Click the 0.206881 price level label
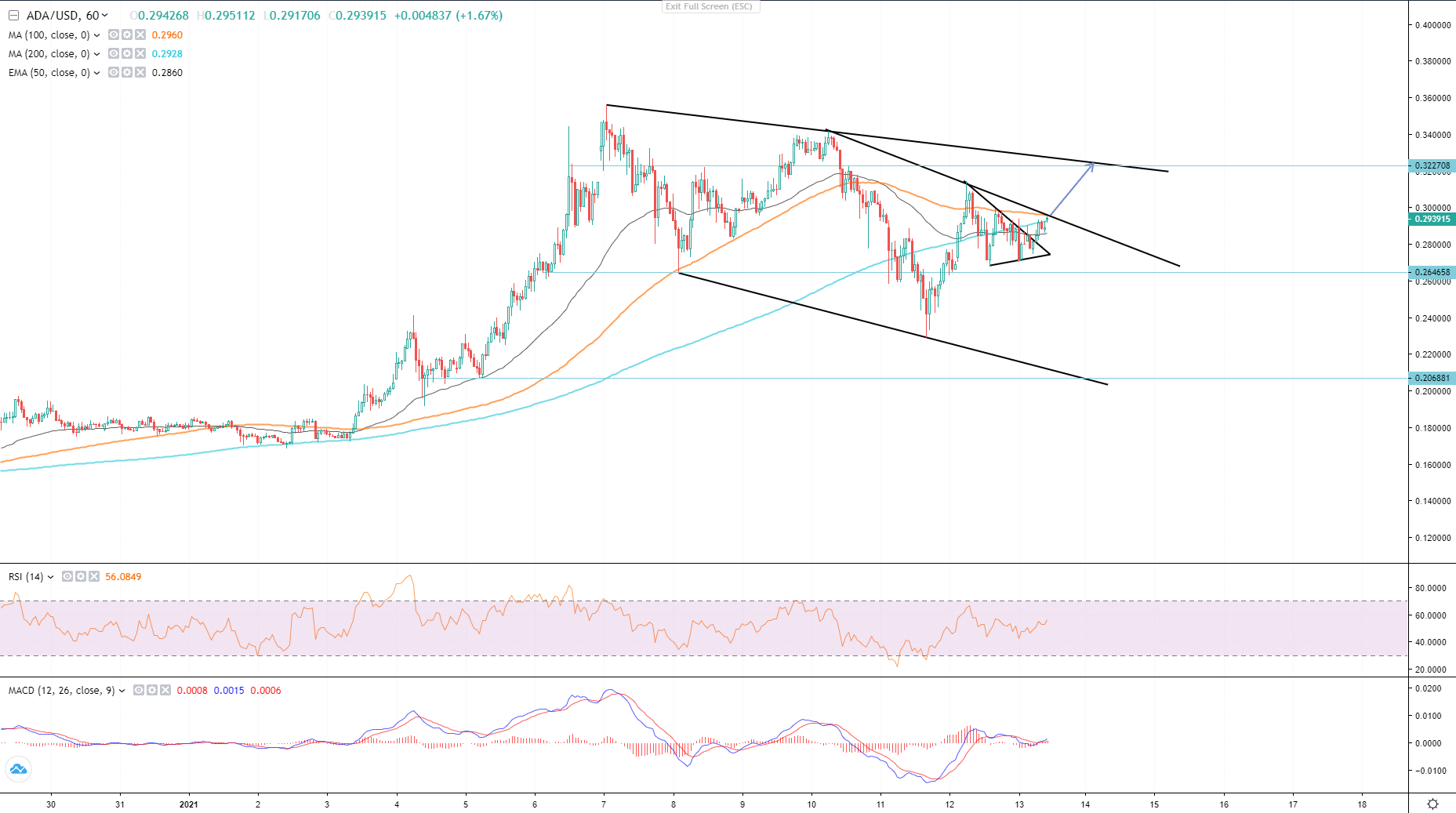The width and height of the screenshot is (1456, 813). point(1432,378)
